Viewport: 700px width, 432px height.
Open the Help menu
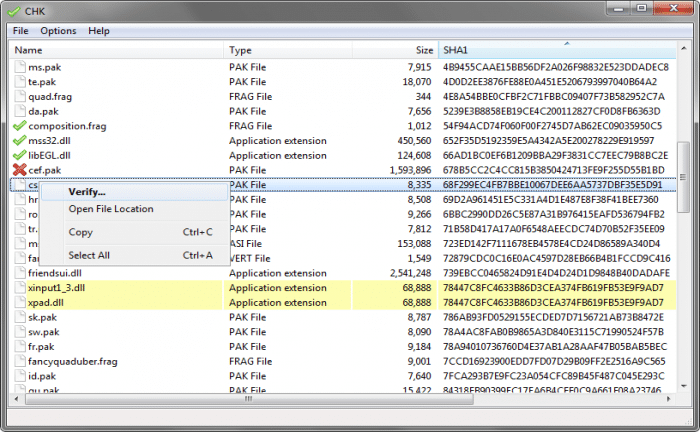[99, 31]
